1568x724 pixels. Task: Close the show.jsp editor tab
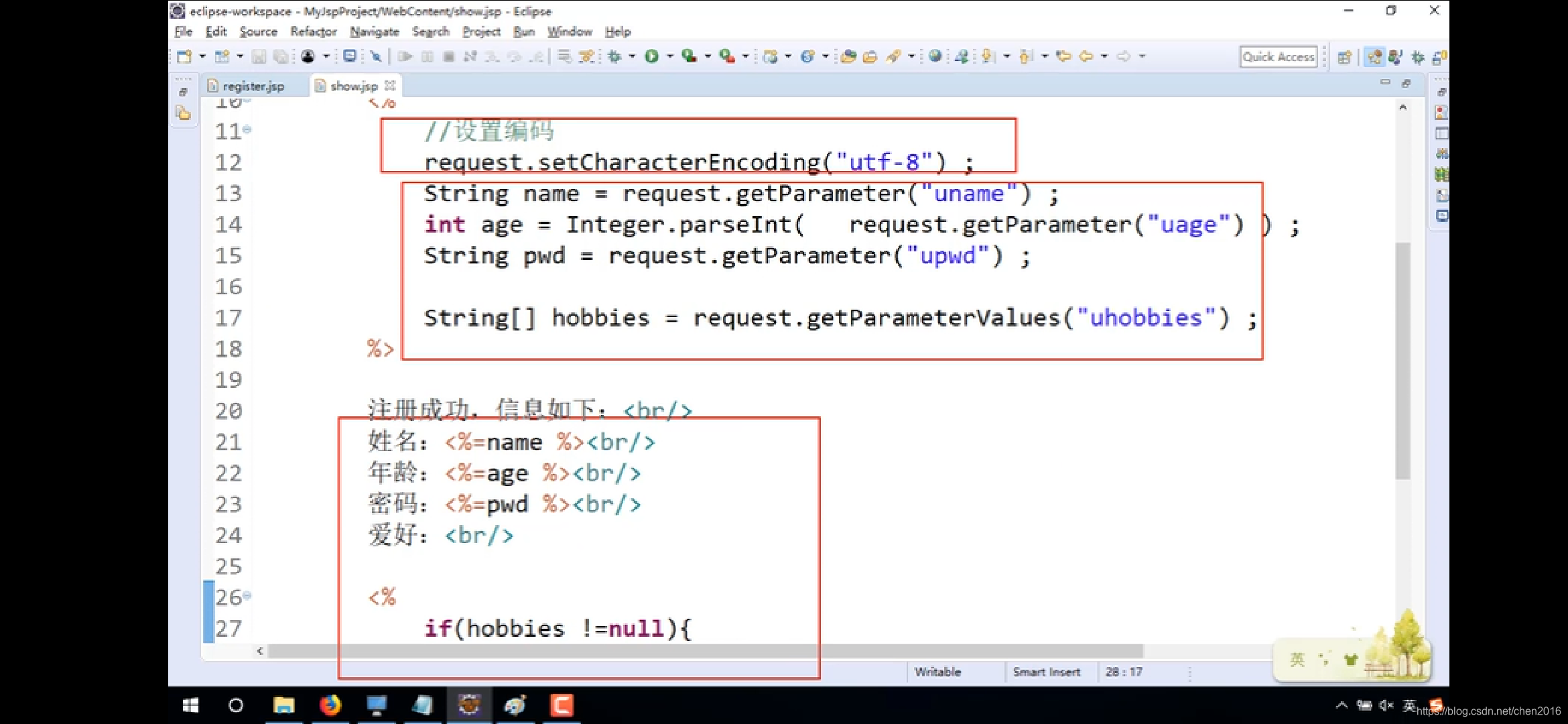click(391, 85)
